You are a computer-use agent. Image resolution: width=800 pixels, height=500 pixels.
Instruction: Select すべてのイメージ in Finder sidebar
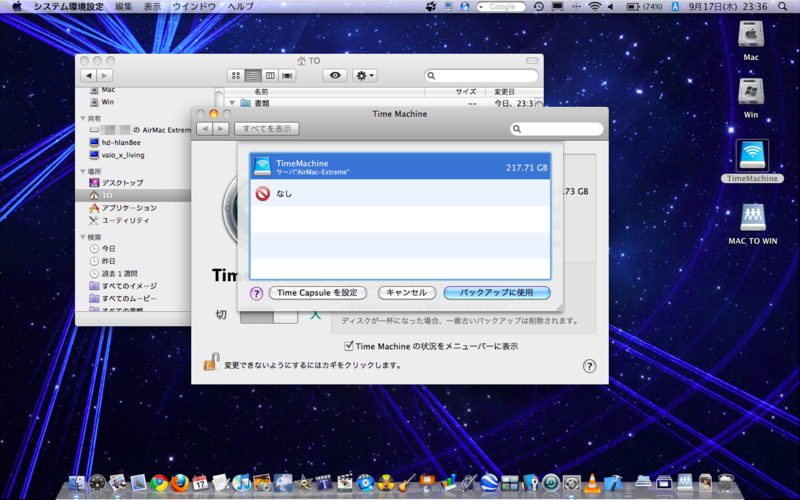[129, 286]
